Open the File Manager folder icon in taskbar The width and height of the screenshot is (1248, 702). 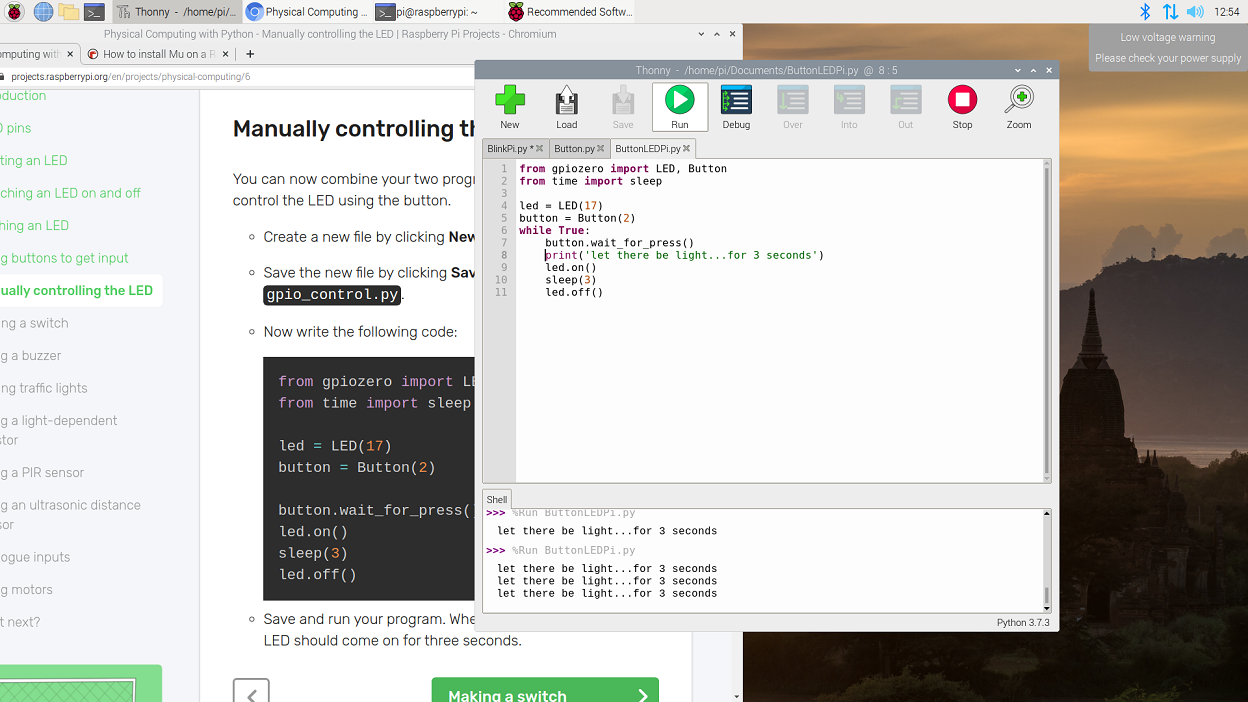pyautogui.click(x=68, y=12)
